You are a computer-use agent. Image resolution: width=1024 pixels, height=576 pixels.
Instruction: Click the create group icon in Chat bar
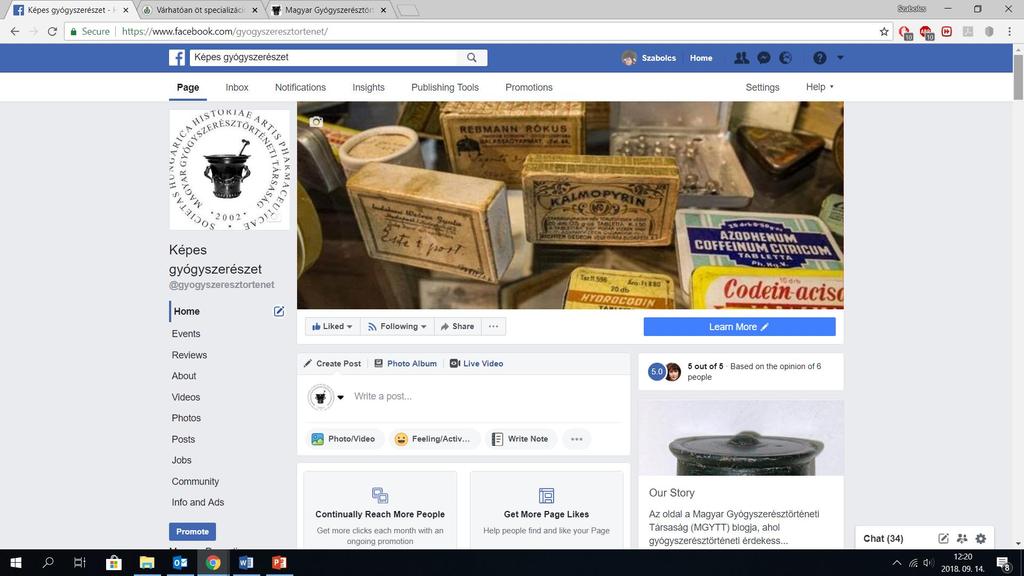tap(962, 538)
